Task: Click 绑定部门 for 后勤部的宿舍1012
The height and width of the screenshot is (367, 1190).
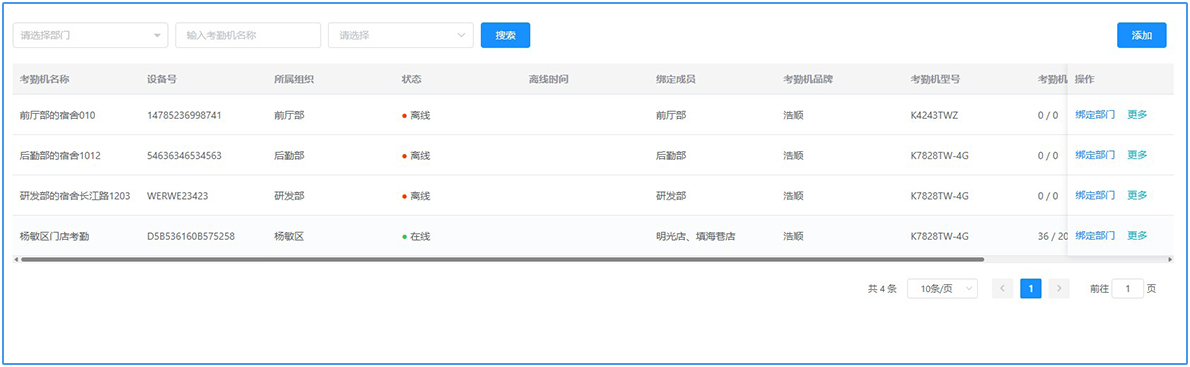Action: click(1094, 155)
